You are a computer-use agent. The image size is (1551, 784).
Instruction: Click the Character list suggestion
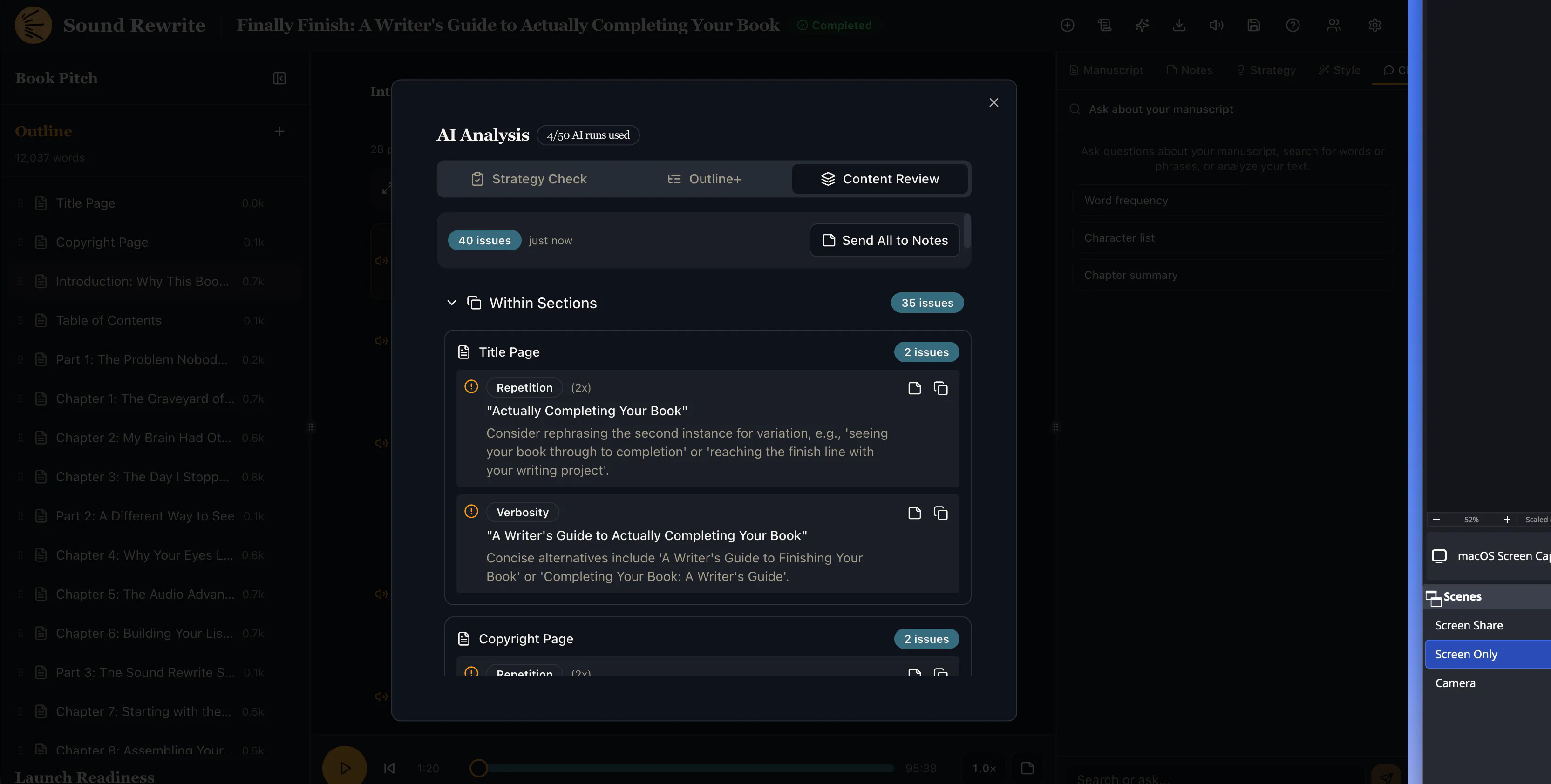click(1232, 238)
